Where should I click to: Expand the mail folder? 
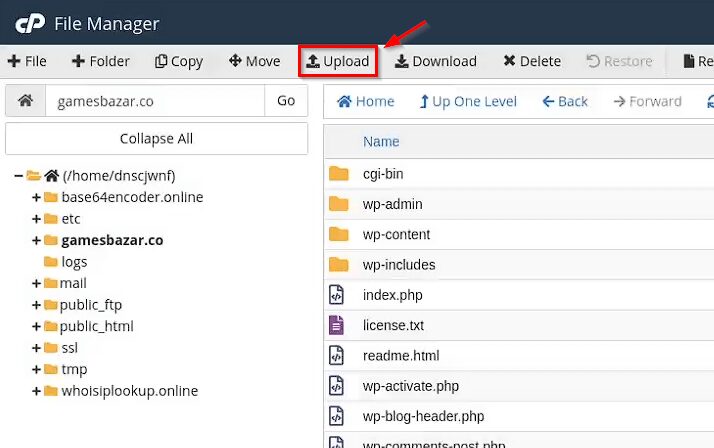coord(36,283)
